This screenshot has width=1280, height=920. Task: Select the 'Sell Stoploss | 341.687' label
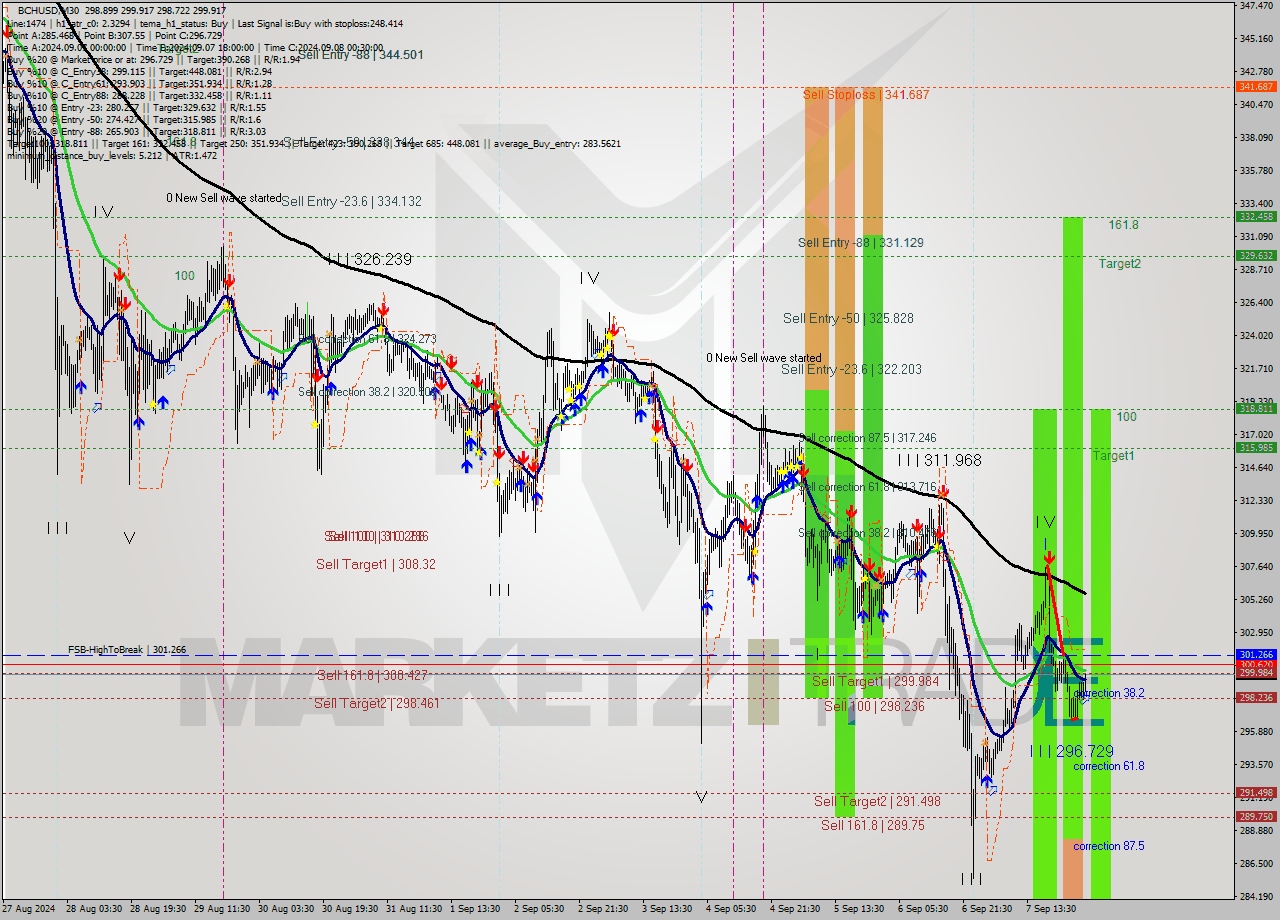point(866,95)
